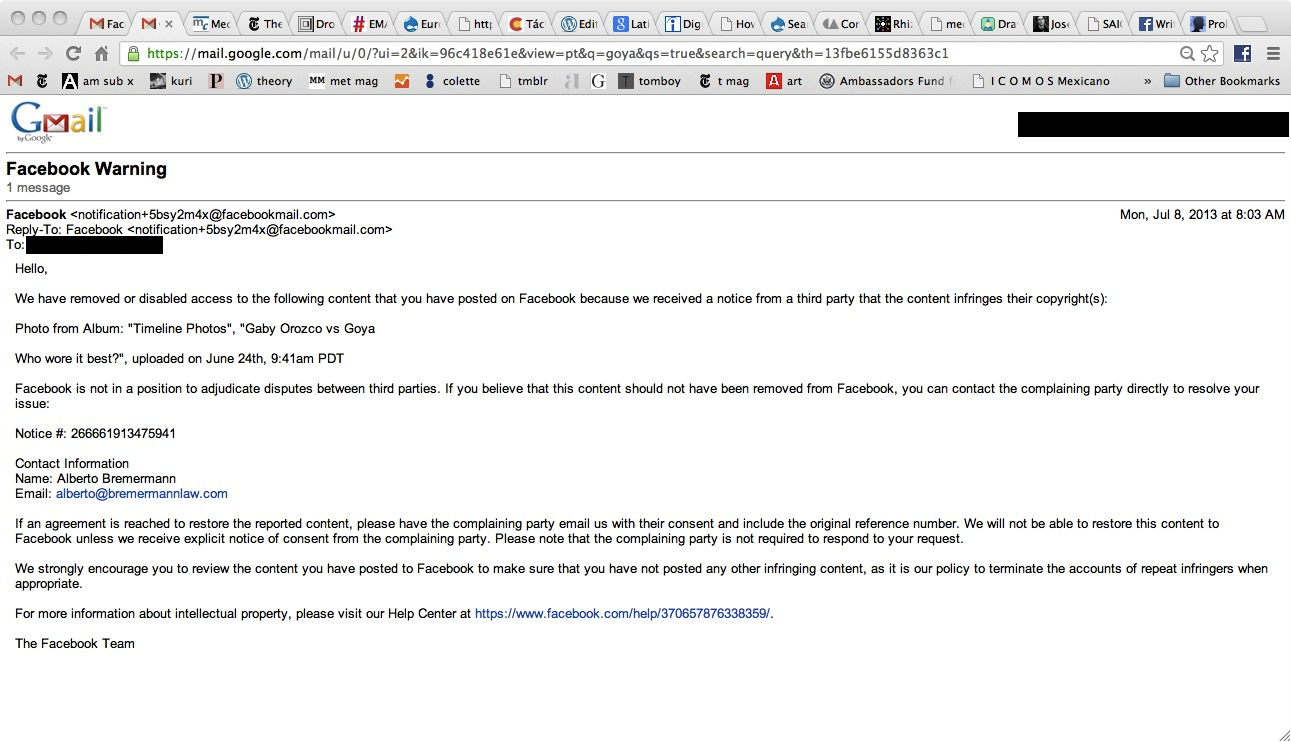1291x742 pixels.
Task: Click the green SSL padlock icon
Action: click(x=133, y=54)
